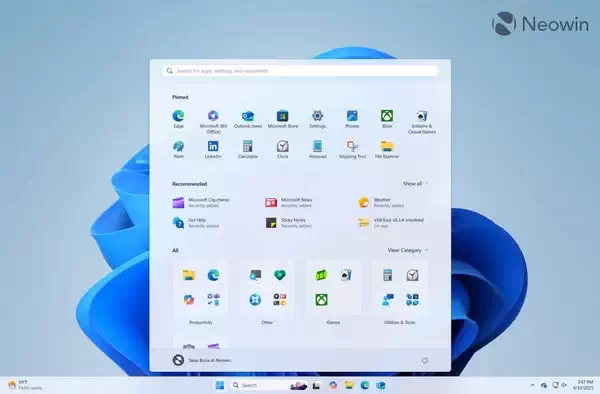Open recommended Microsoft News
The image size is (600, 394).
(289, 202)
